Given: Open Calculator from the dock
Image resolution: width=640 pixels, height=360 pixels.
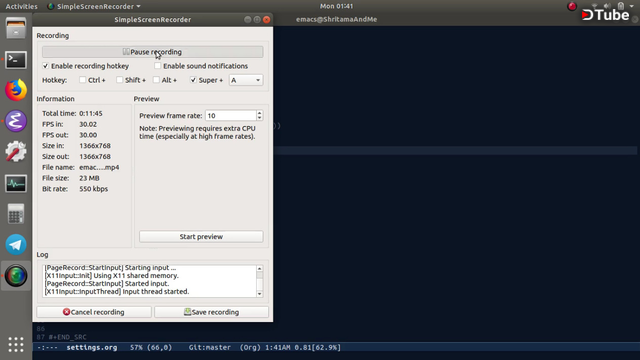Looking at the screenshot, I should tap(16, 214).
